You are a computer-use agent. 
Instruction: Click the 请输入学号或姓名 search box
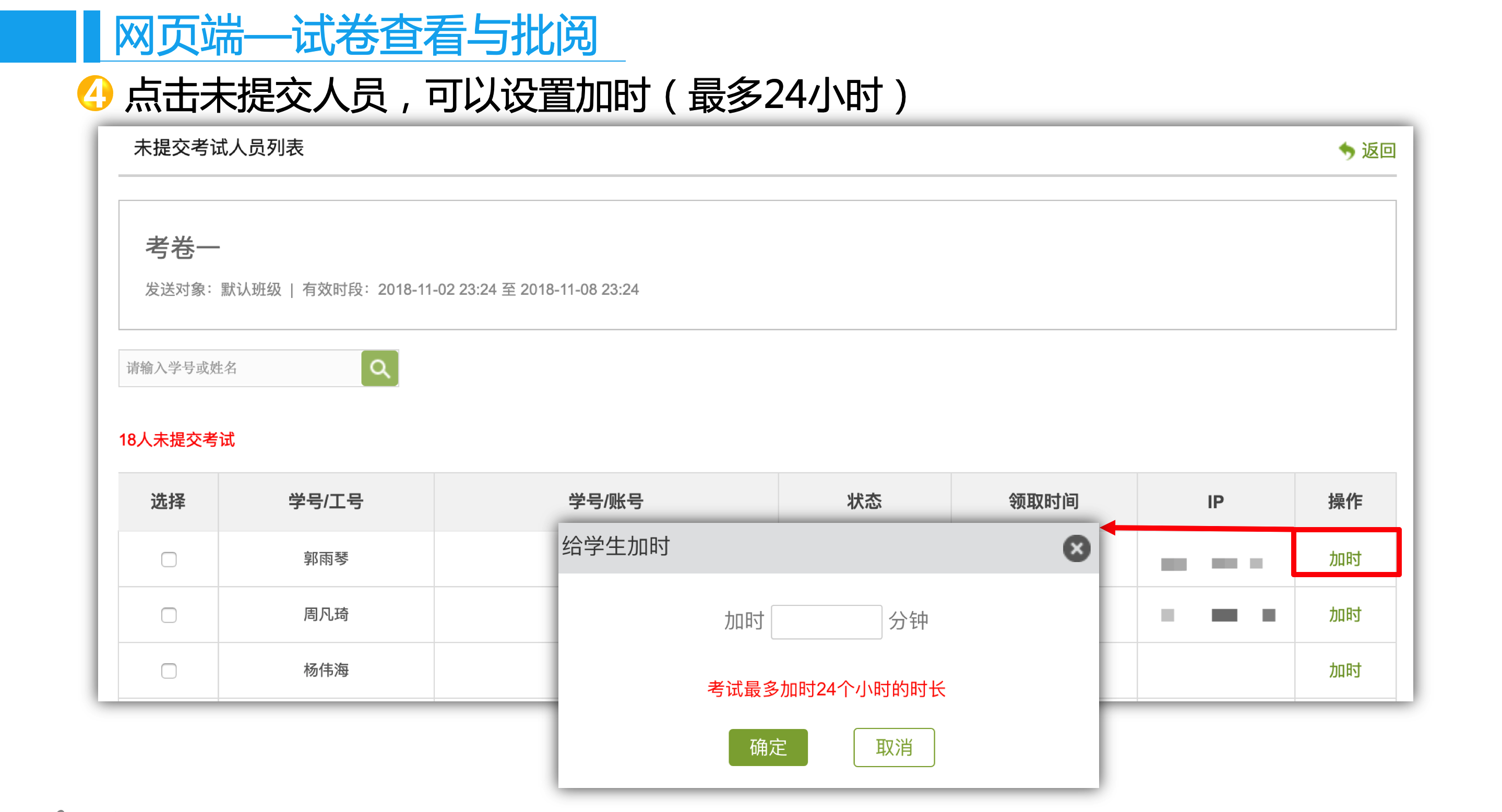240,368
